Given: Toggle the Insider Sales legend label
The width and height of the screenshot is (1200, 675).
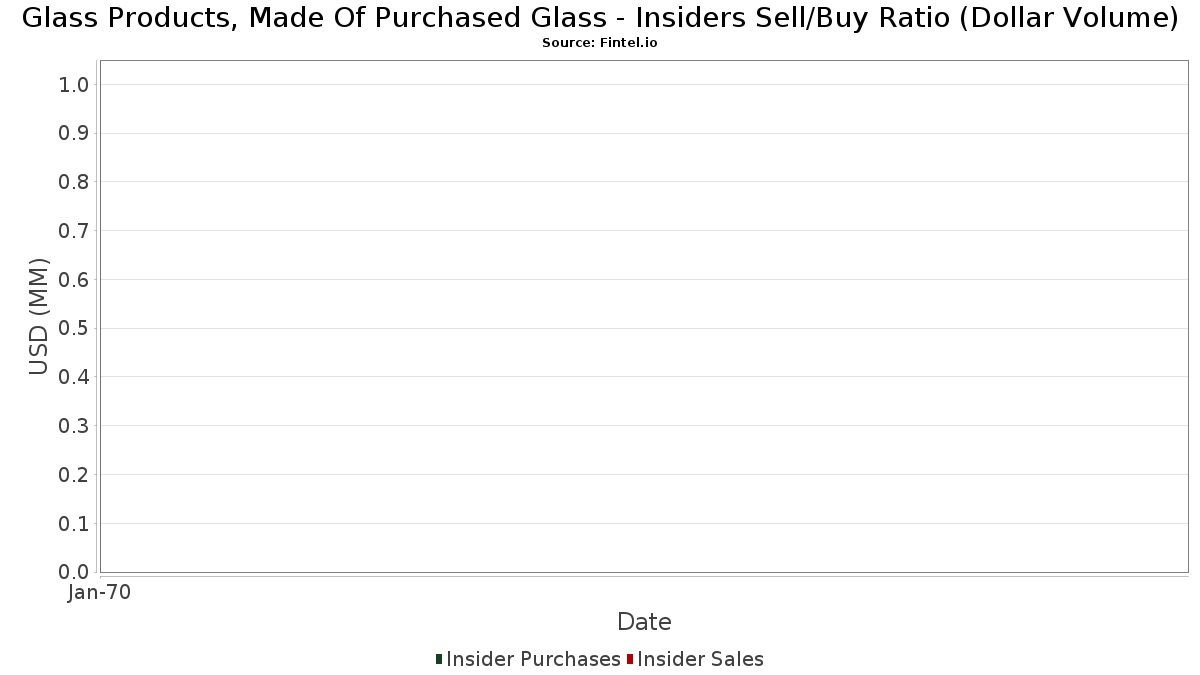Looking at the screenshot, I should (700, 659).
